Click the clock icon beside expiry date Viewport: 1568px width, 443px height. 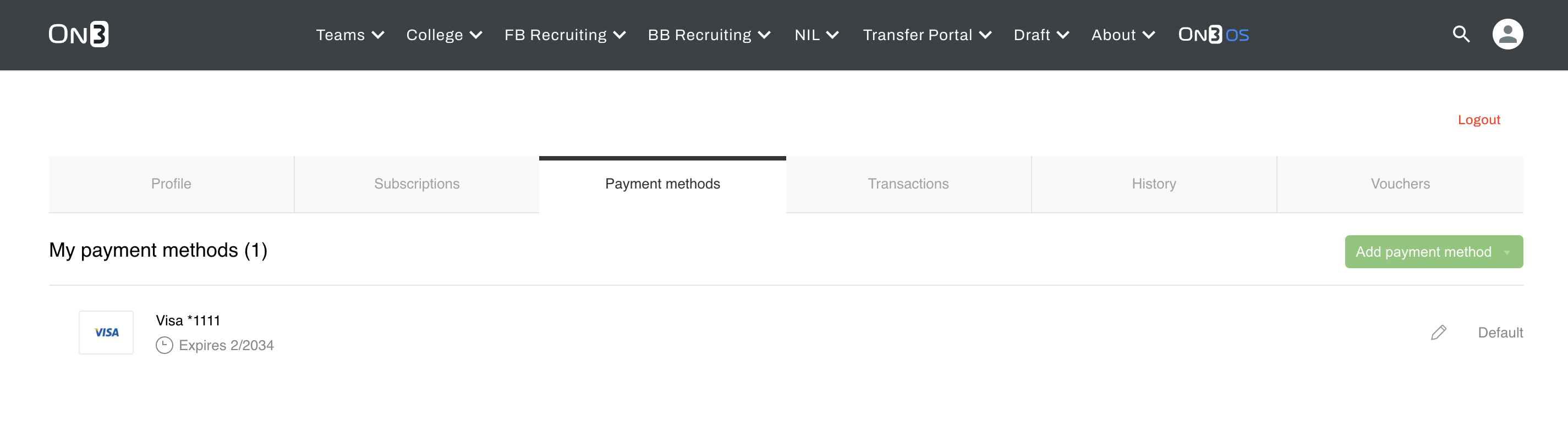[165, 345]
